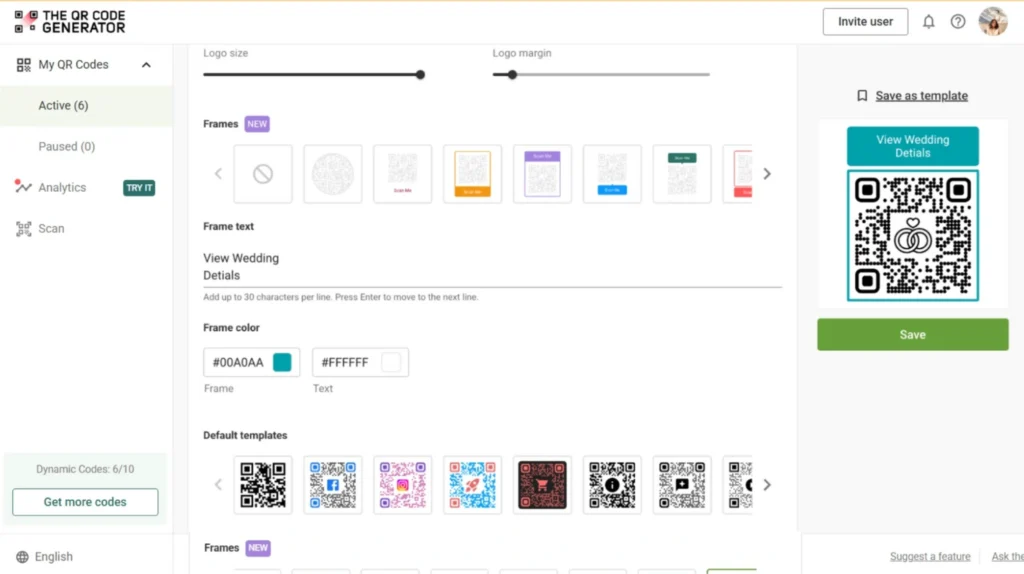Open user profile avatar menu
Screen dimensions: 1024x574
pyautogui.click(x=993, y=22)
